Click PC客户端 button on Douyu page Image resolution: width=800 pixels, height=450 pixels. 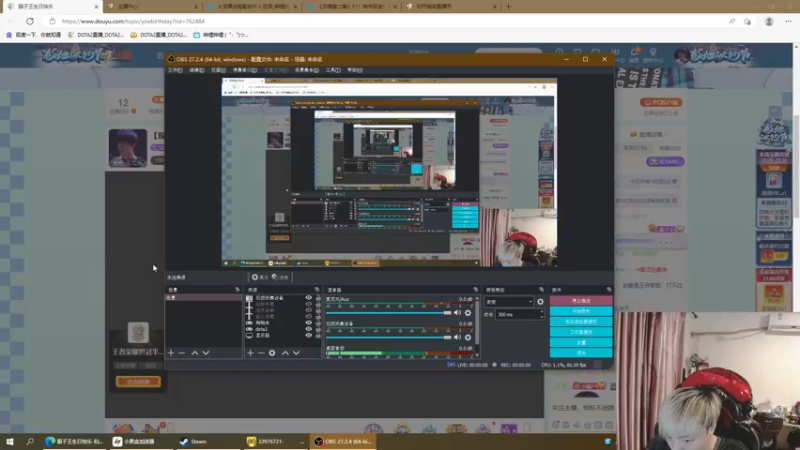point(661,103)
